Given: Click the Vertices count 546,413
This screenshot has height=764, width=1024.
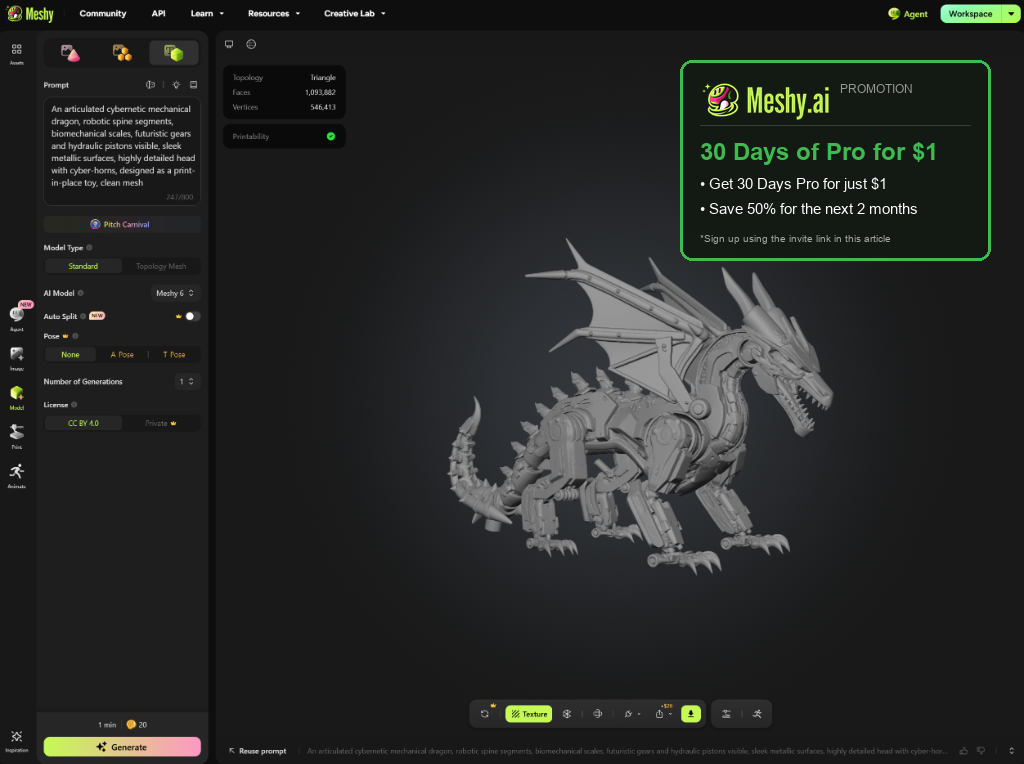Looking at the screenshot, I should pyautogui.click(x=323, y=107).
